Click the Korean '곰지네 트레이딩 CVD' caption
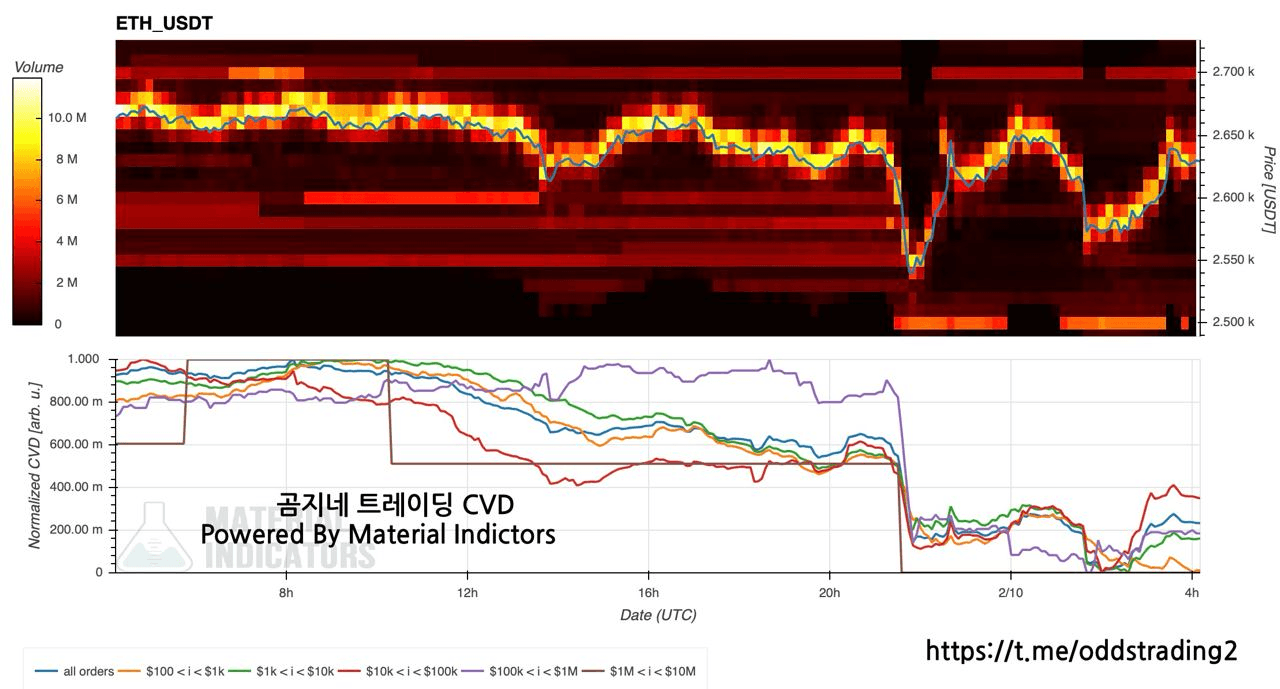The image size is (1280, 689). click(395, 503)
